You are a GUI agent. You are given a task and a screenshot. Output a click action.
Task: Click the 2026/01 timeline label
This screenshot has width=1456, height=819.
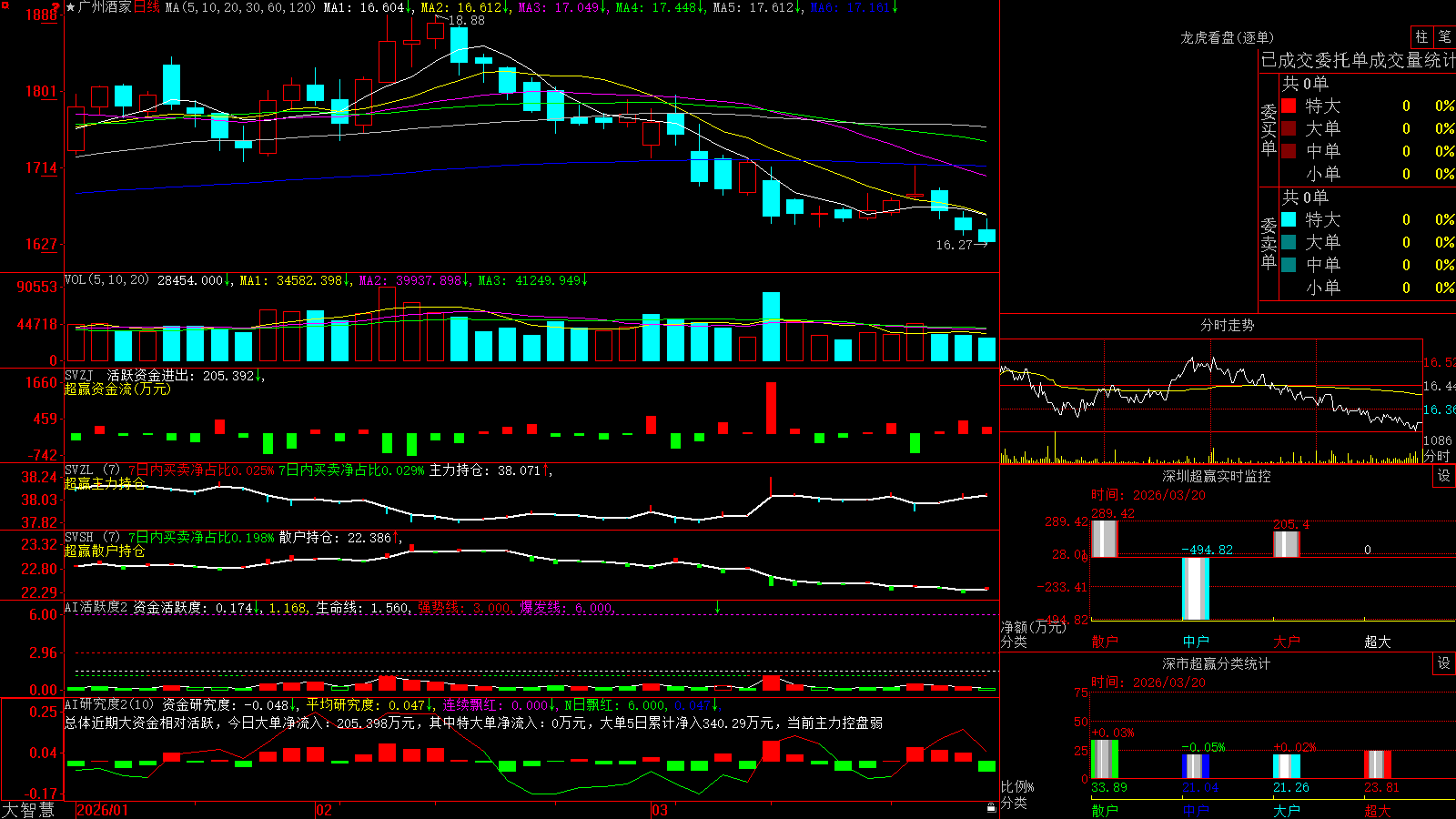click(103, 810)
